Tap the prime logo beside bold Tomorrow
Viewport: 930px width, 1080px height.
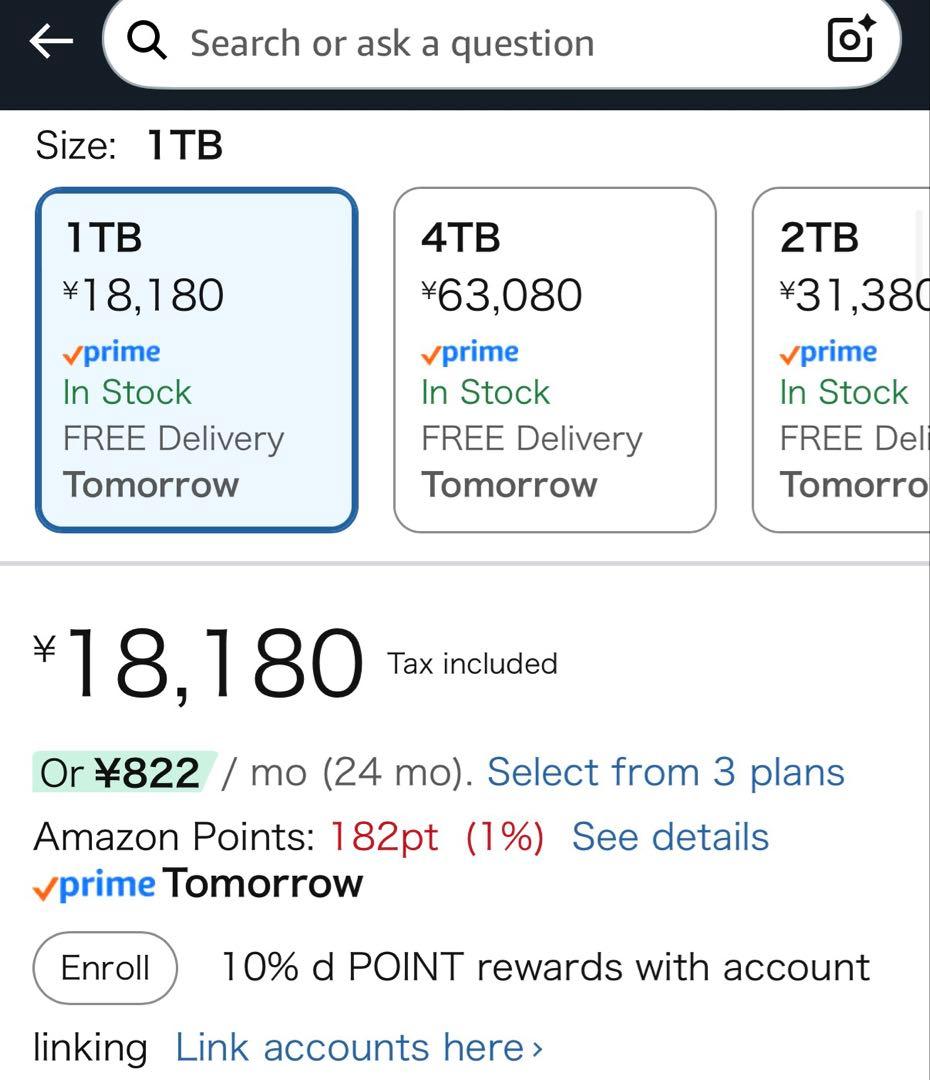94,886
